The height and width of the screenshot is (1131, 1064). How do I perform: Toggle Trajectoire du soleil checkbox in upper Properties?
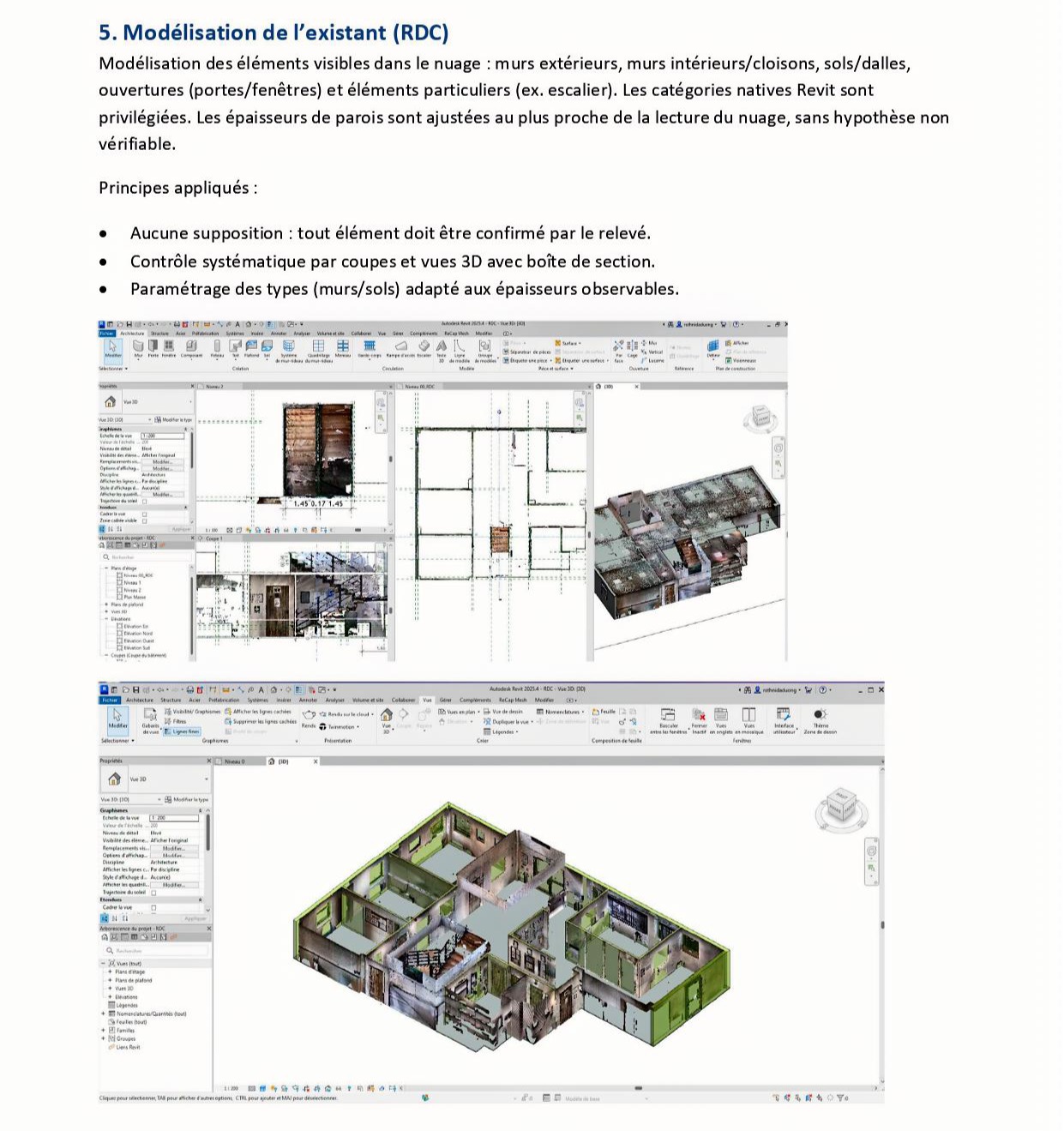[144, 502]
